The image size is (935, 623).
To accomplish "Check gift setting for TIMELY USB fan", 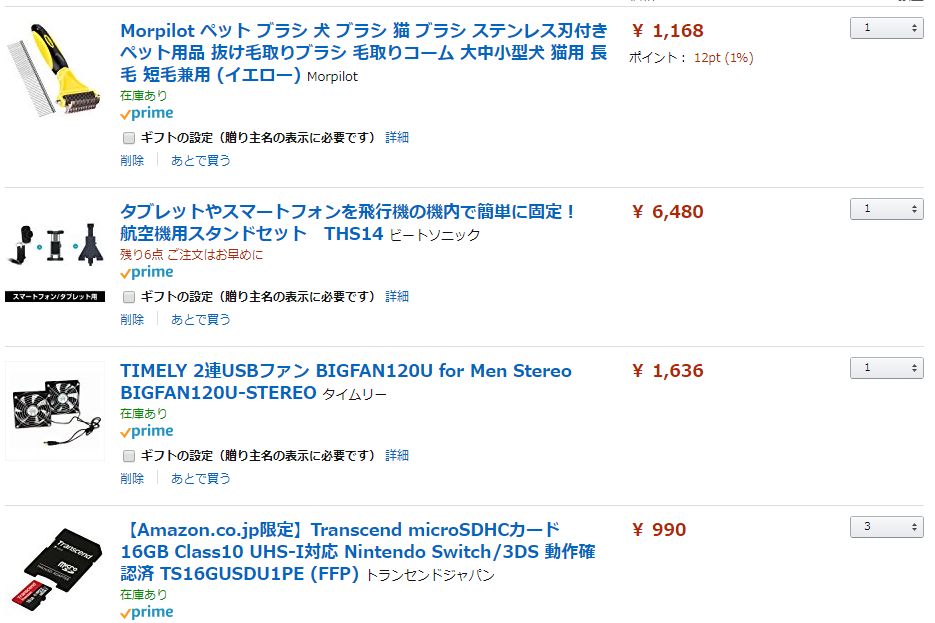I will coord(129,456).
